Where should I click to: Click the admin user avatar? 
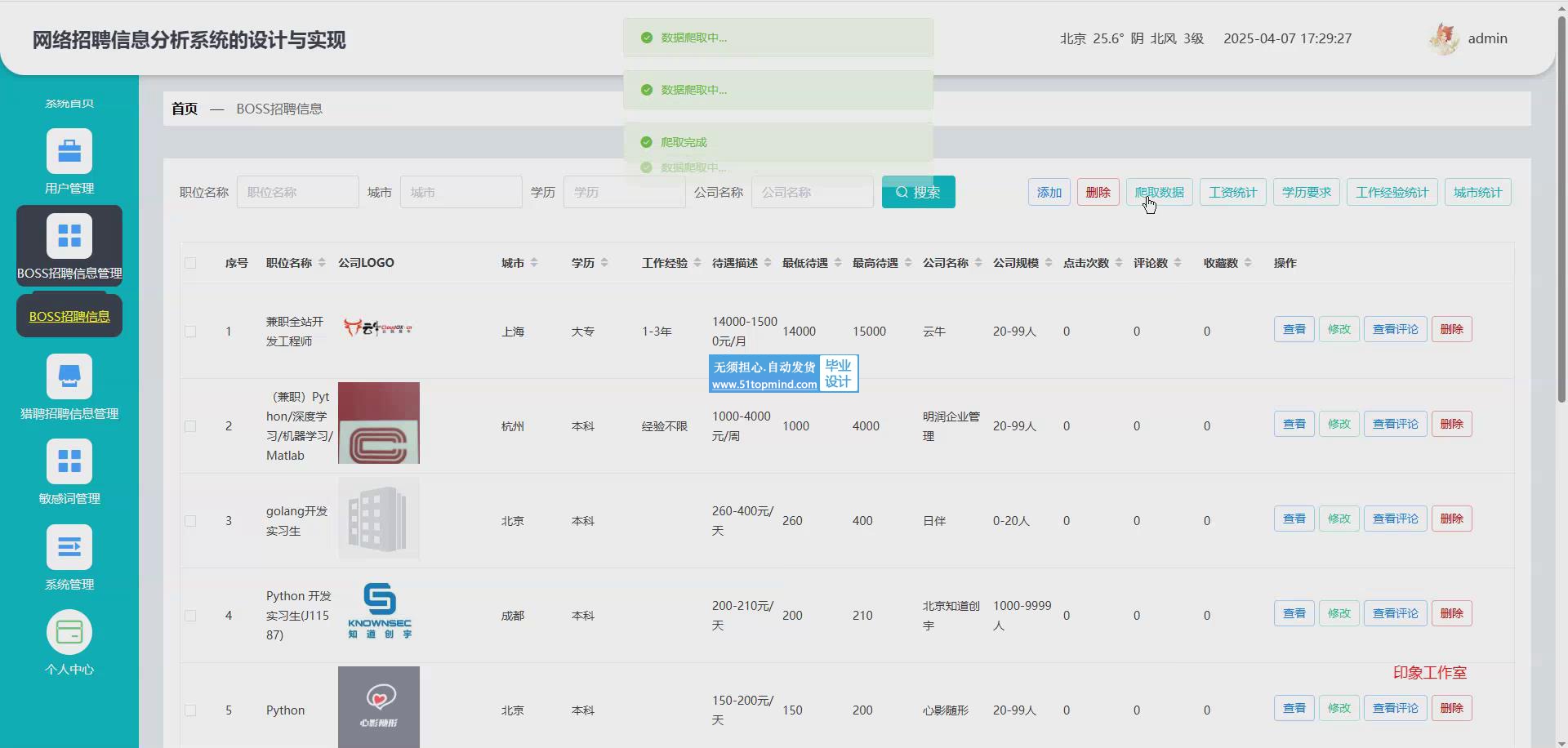pyautogui.click(x=1444, y=38)
